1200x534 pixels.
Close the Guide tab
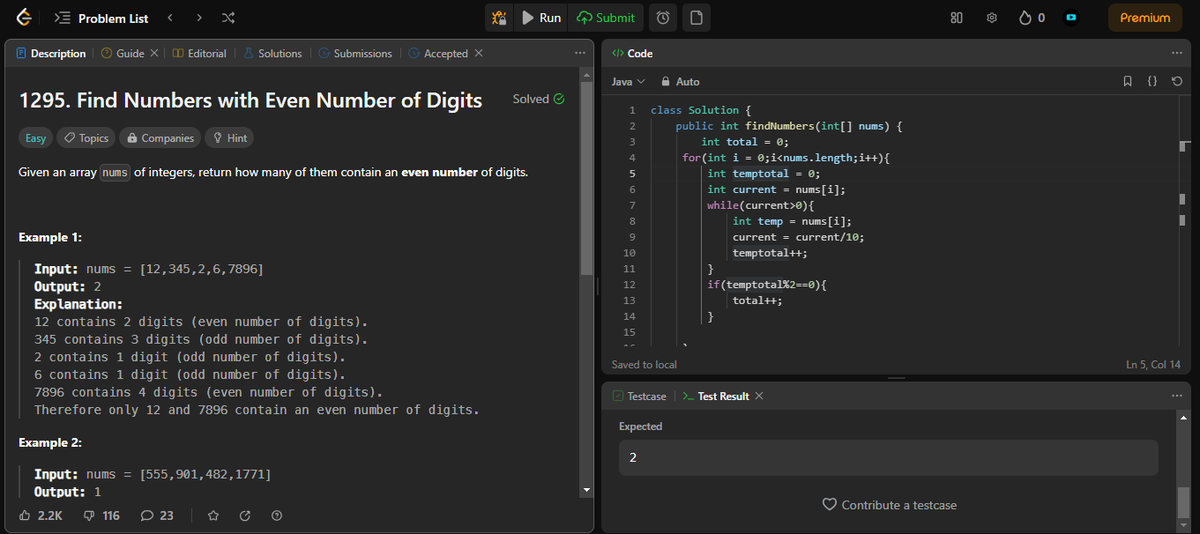[154, 53]
